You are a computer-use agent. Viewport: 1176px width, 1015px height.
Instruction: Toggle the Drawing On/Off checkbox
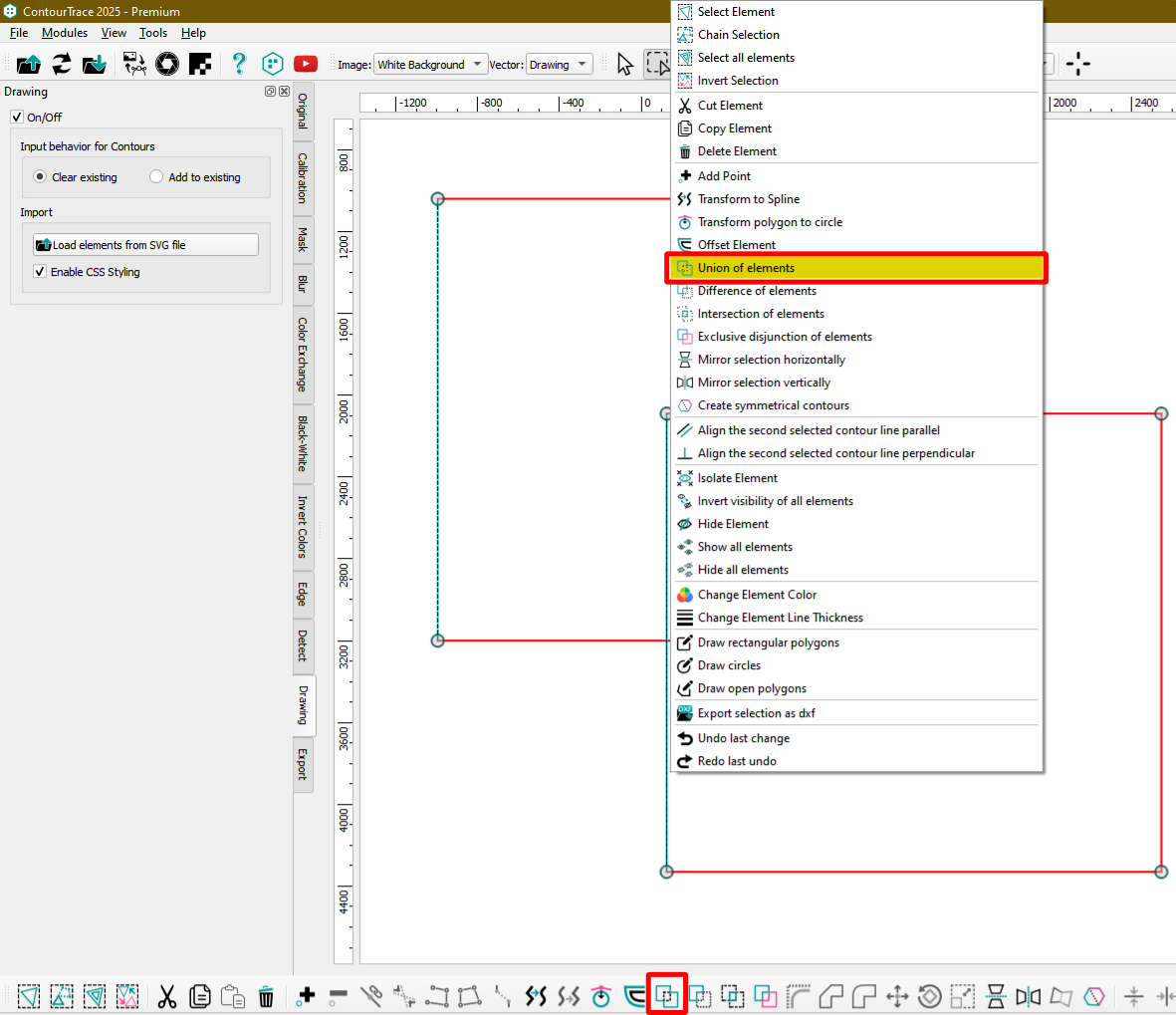[x=17, y=118]
